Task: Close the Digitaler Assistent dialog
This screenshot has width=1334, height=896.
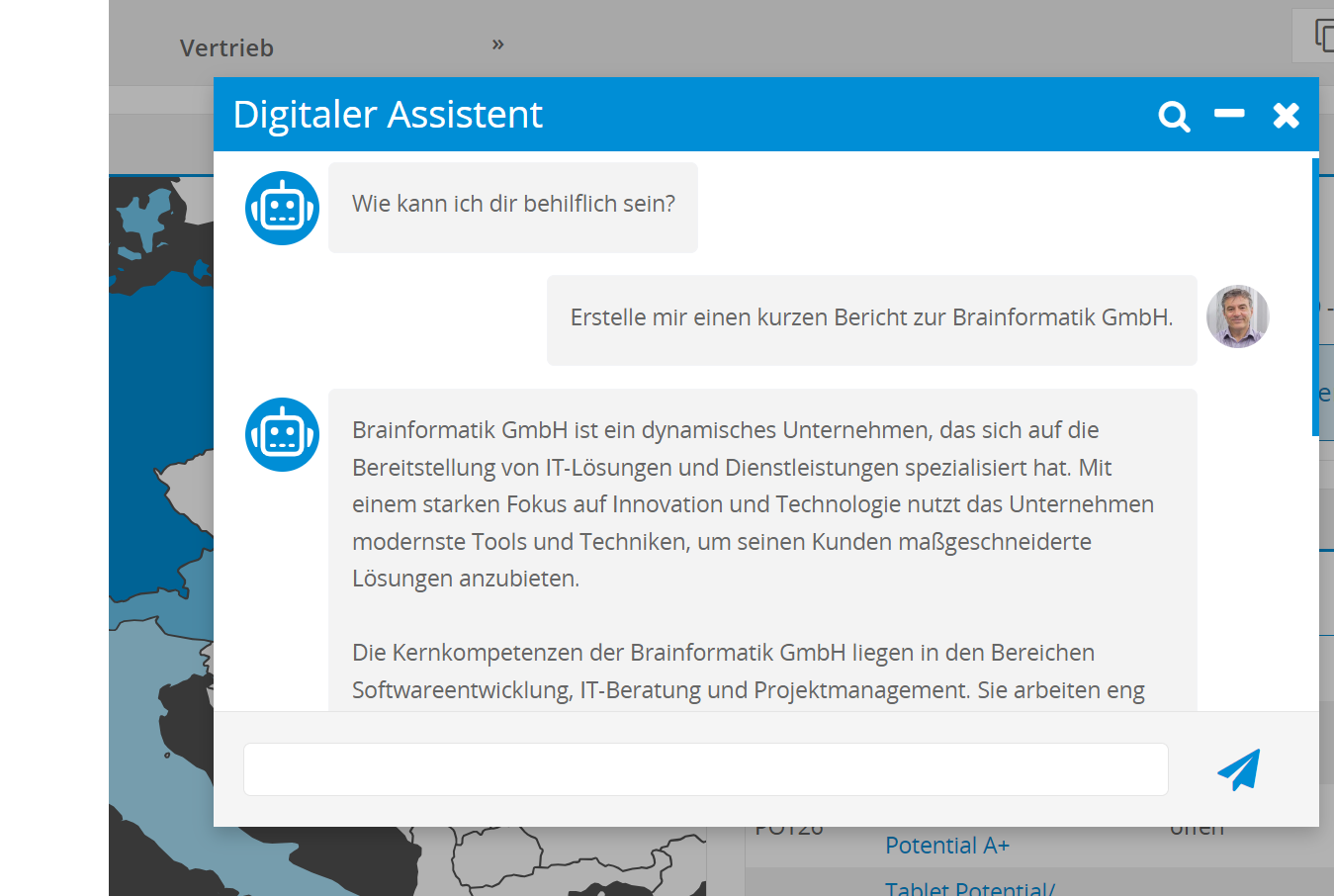Action: (x=1286, y=116)
